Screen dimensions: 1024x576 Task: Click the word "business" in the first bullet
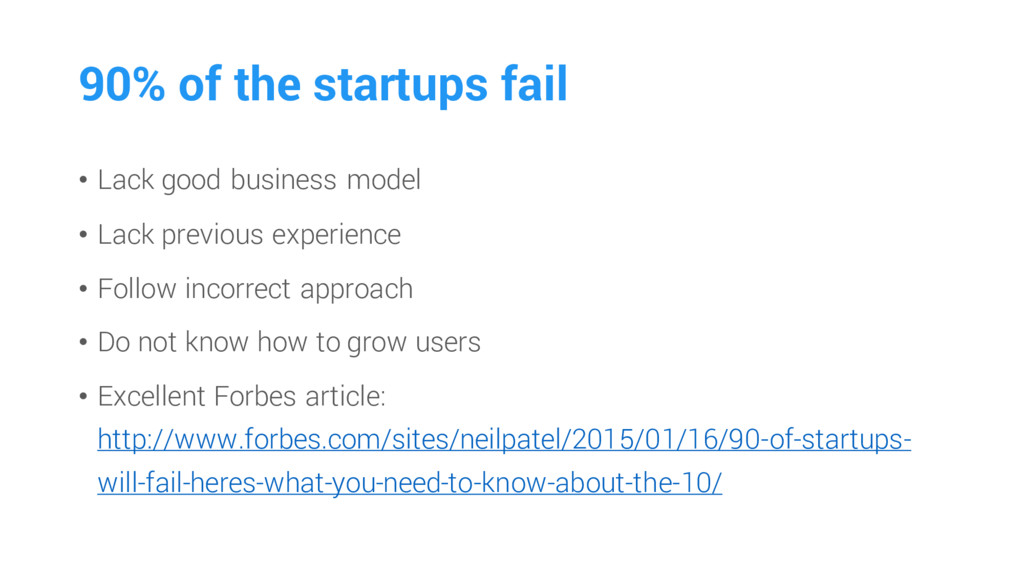tap(283, 181)
